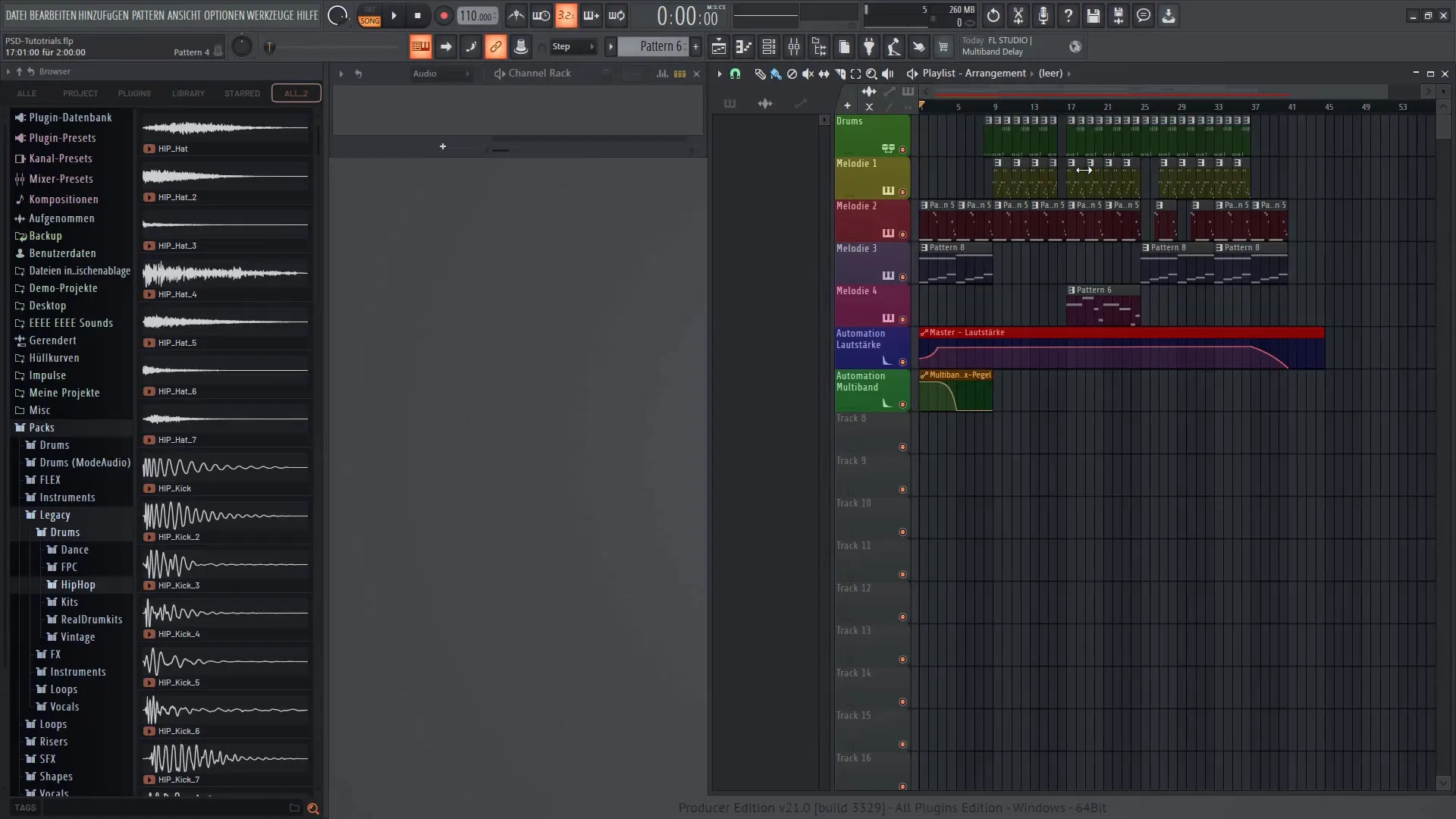1456x819 pixels.
Task: Switch browser to PROJECT tab
Action: pos(80,93)
